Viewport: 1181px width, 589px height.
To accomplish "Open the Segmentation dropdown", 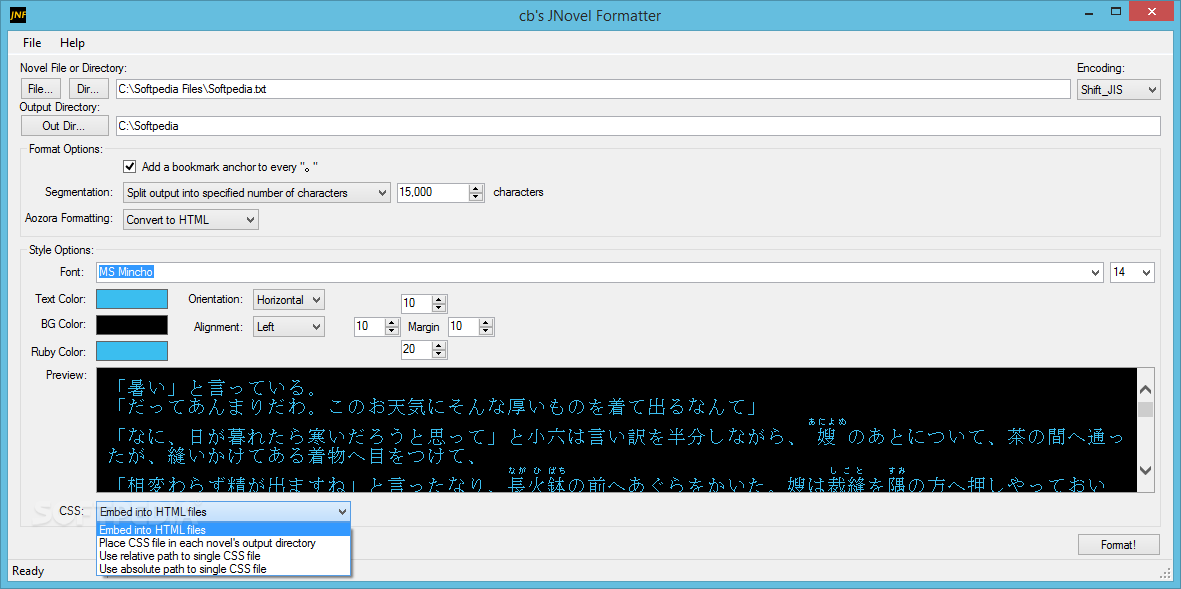I will (x=257, y=193).
